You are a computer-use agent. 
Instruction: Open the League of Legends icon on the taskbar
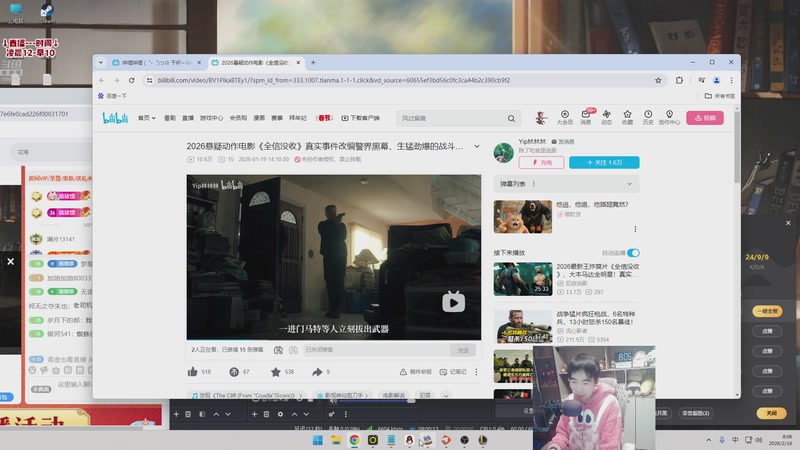tap(483, 440)
